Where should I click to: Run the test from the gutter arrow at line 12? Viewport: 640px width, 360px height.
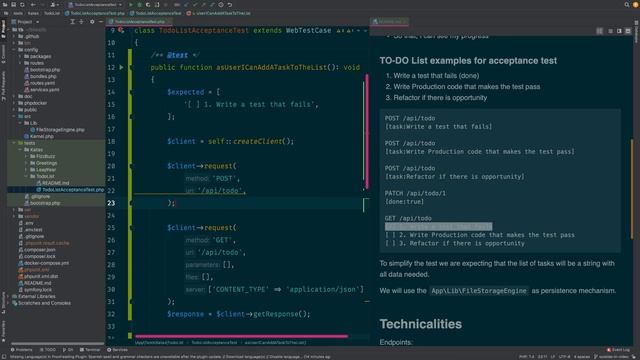point(121,67)
